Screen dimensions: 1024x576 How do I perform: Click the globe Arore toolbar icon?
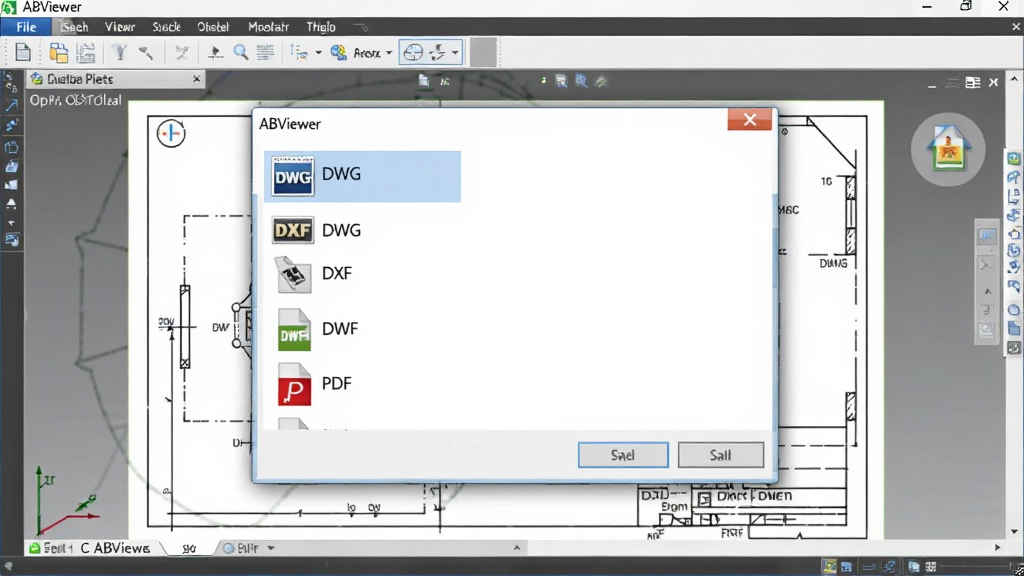point(338,52)
